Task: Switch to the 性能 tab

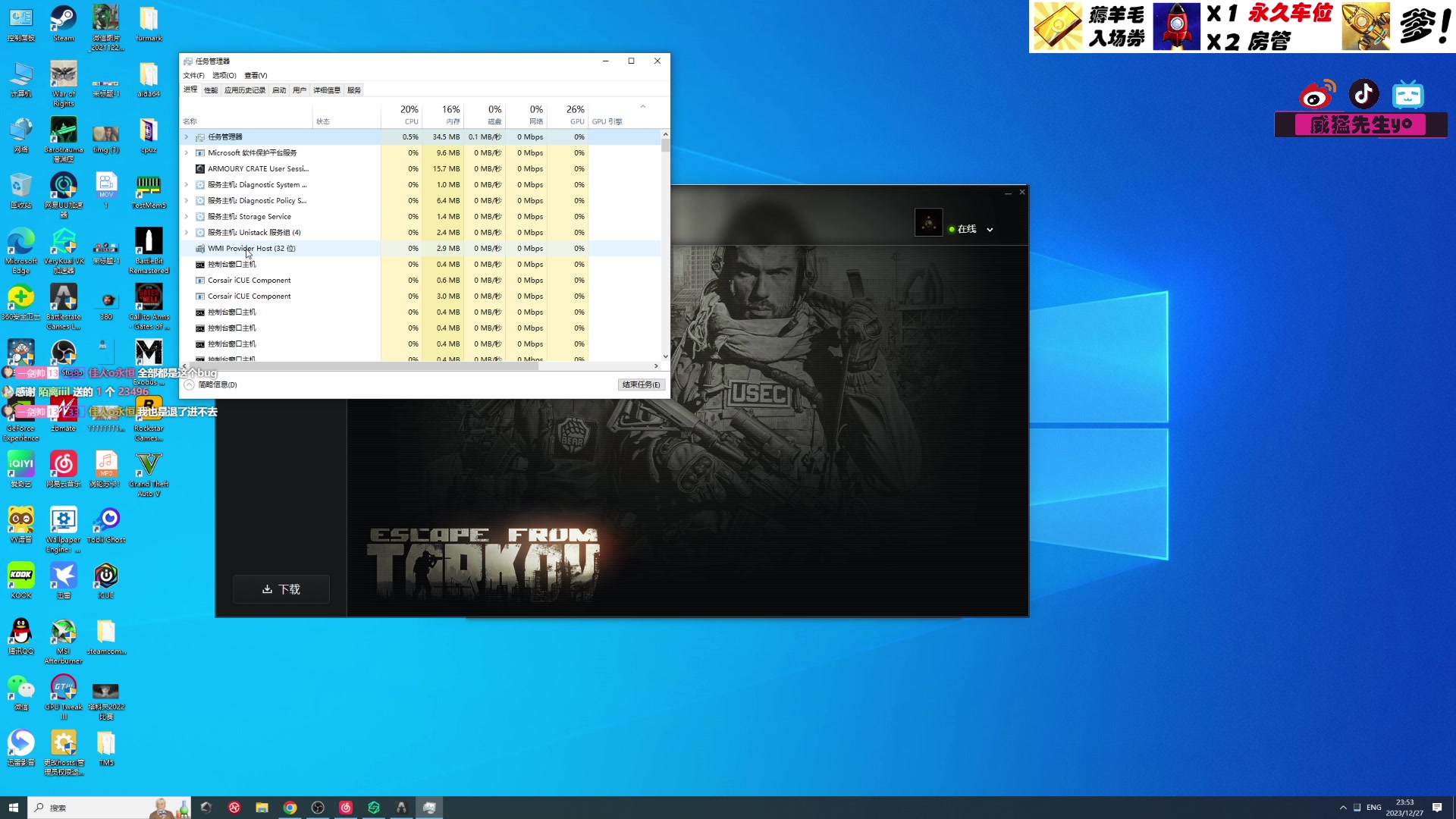Action: (211, 90)
